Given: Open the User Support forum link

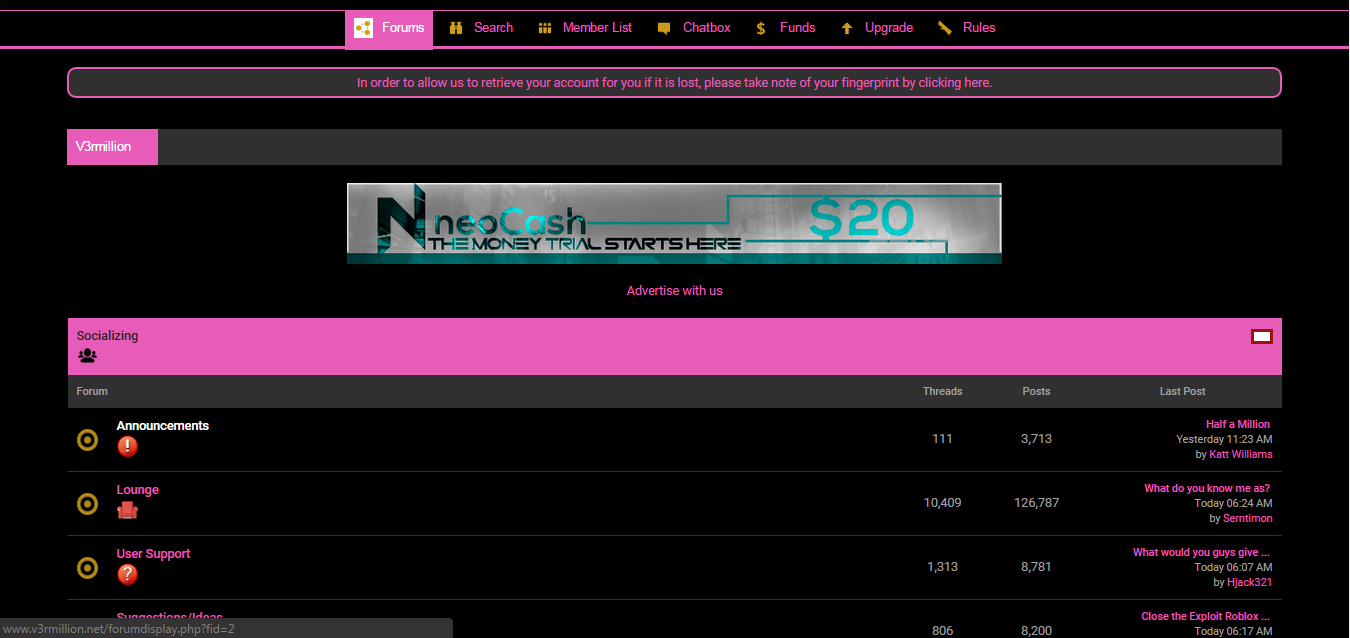Looking at the screenshot, I should [x=153, y=554].
